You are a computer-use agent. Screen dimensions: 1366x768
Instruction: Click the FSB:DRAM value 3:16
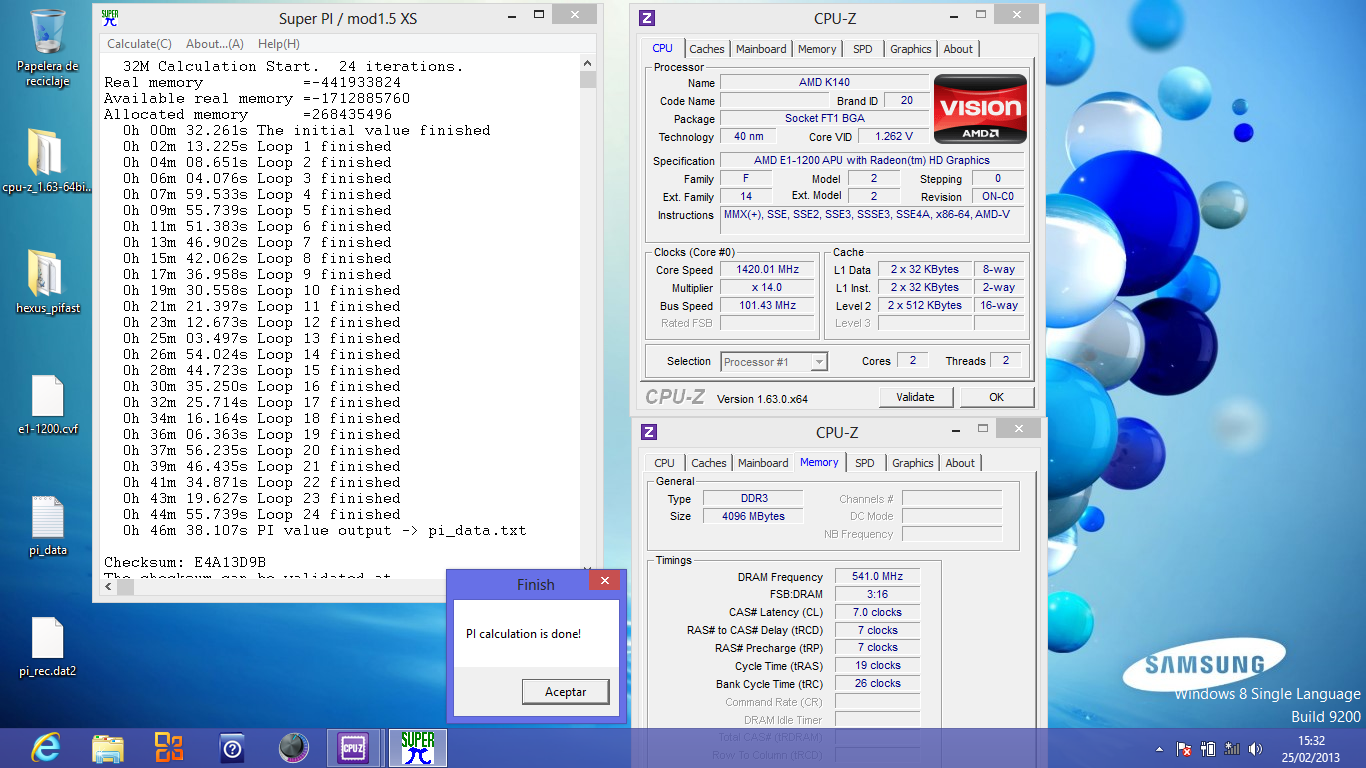coord(877,594)
